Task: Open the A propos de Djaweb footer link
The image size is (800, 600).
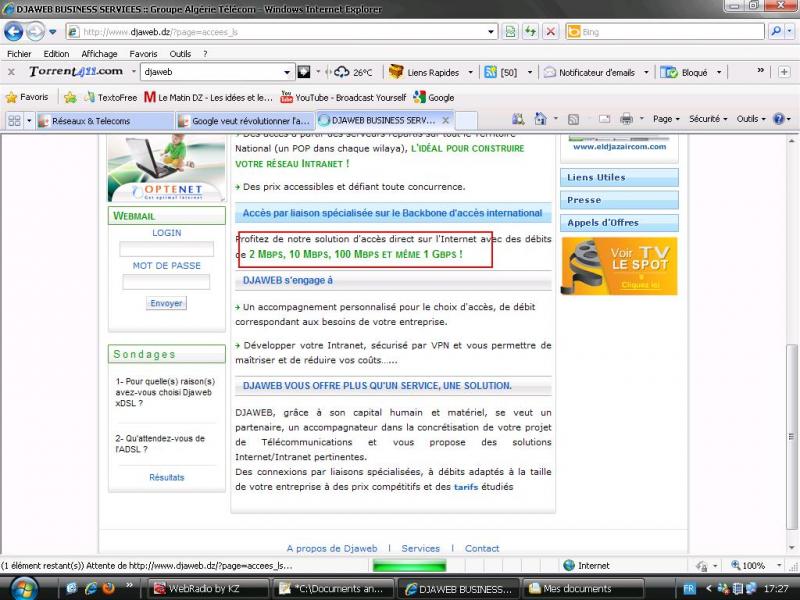Action: 332,548
